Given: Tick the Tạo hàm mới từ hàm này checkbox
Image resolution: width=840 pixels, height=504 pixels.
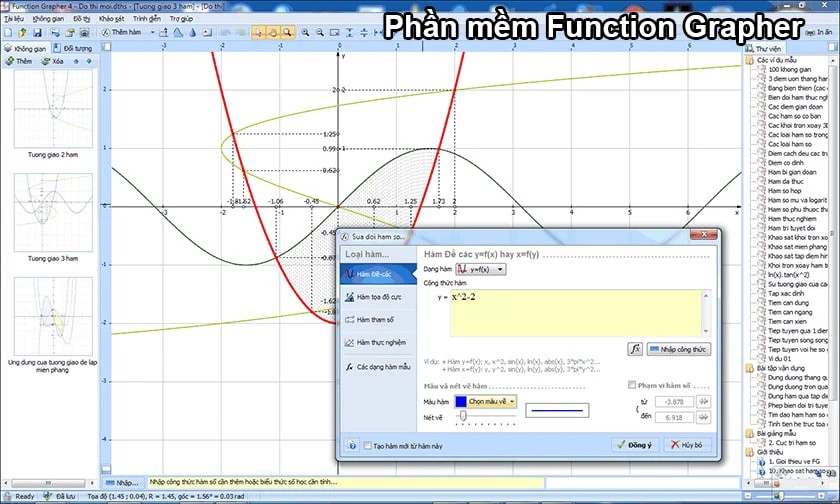Looking at the screenshot, I should coord(368,446).
